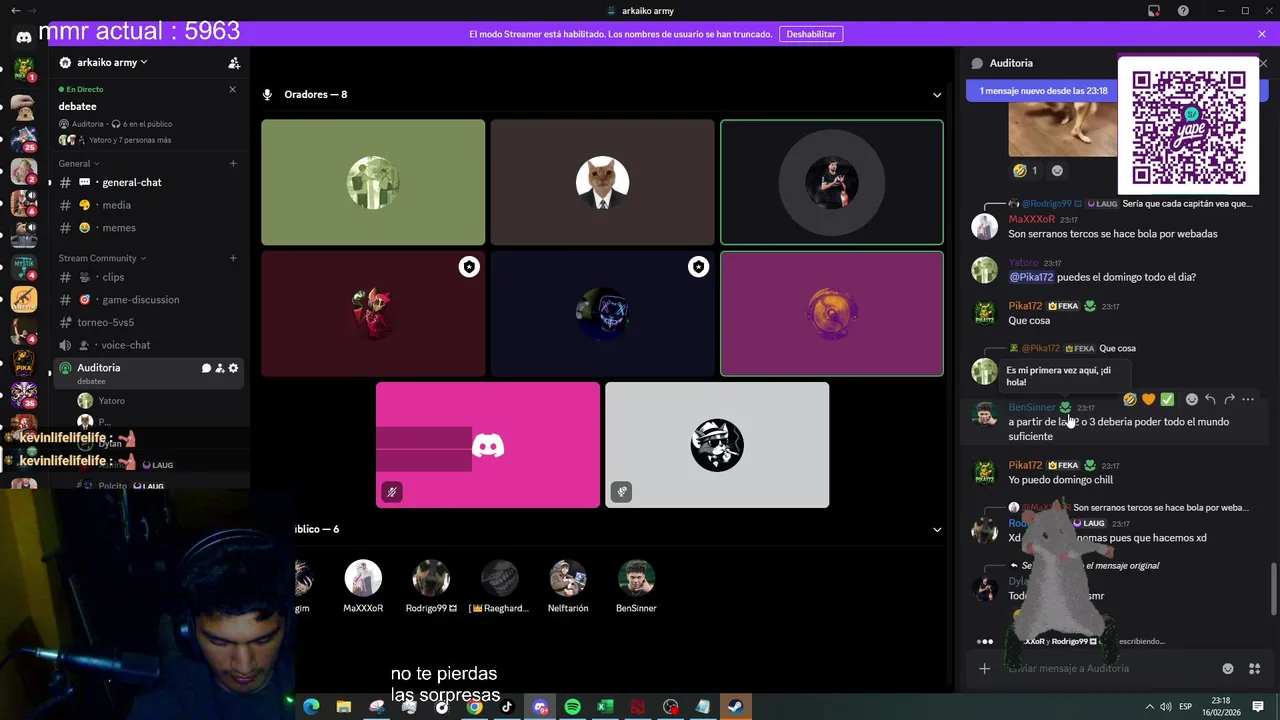Viewport: 1280px width, 720px height.
Task: Open @Pika172 mention in Yatoro message
Action: (x=1031, y=277)
